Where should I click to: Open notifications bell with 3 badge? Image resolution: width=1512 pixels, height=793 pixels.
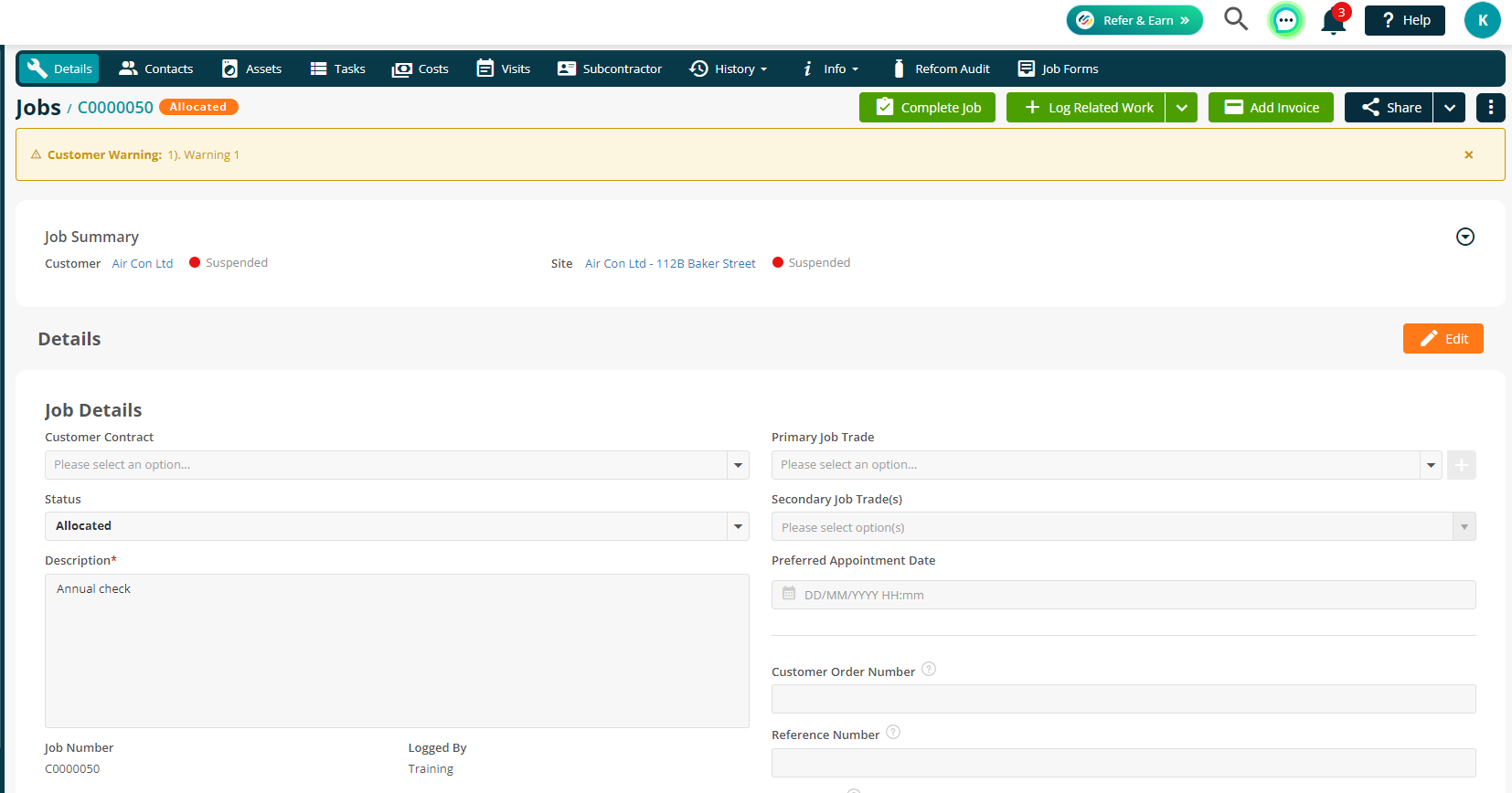tap(1334, 20)
